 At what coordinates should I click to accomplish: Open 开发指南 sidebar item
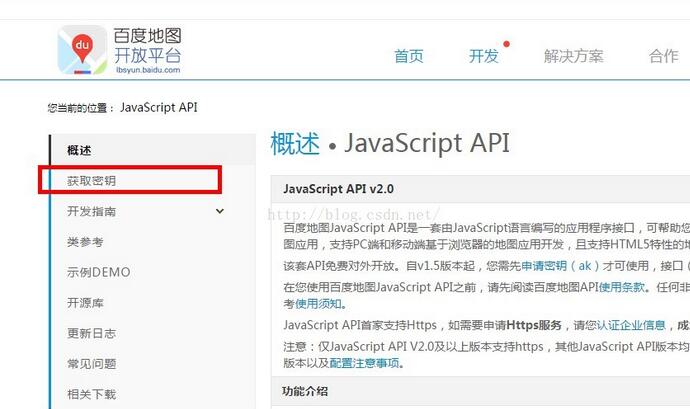91,211
